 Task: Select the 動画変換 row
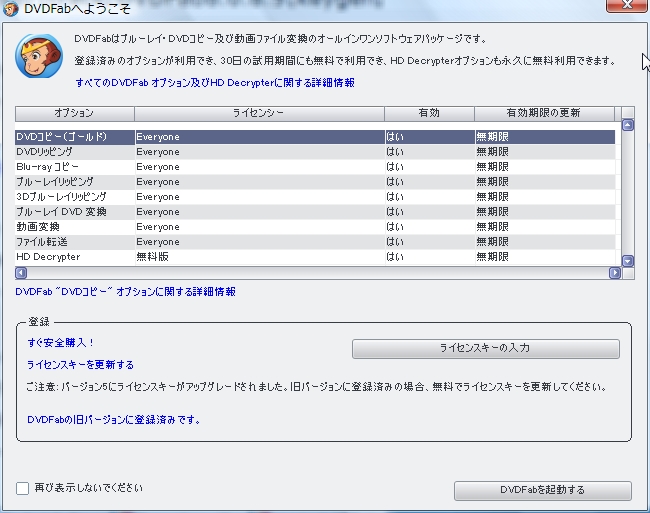click(x=315, y=227)
